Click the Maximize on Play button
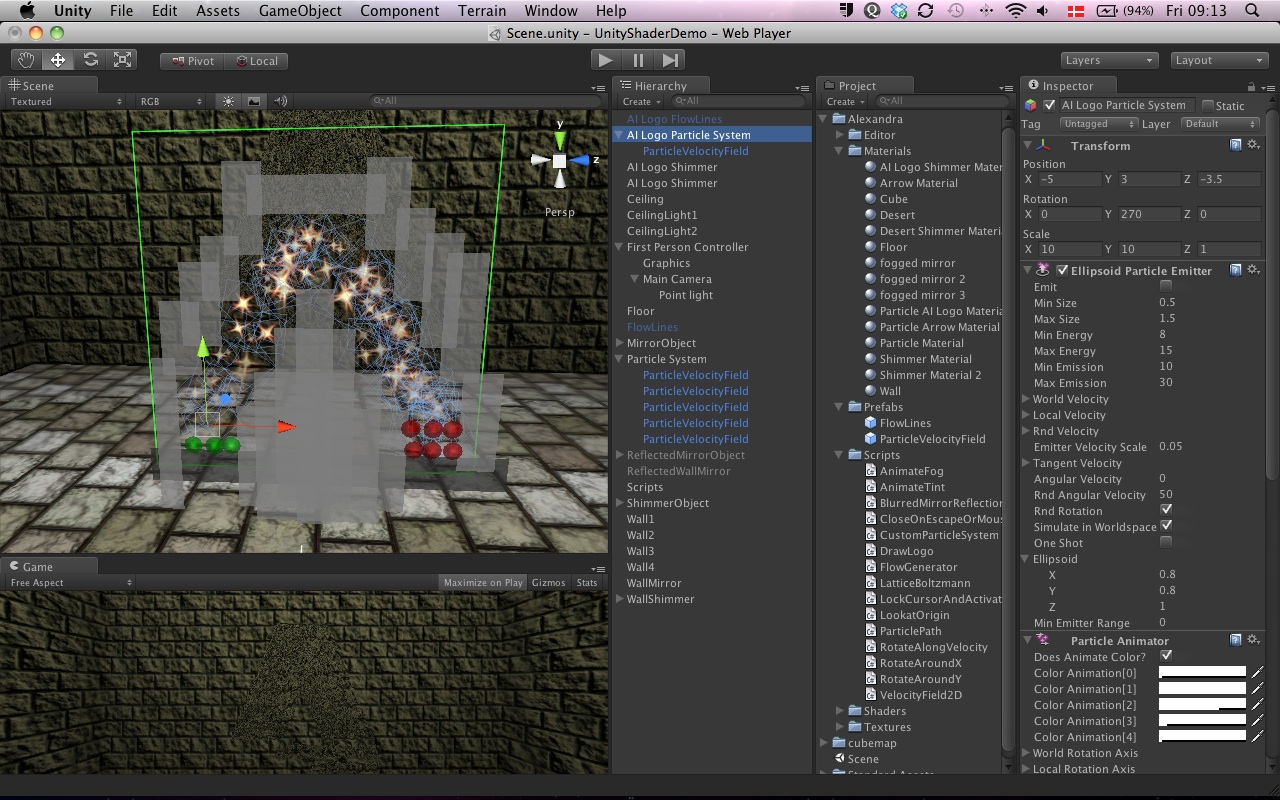1280x800 pixels. [483, 582]
